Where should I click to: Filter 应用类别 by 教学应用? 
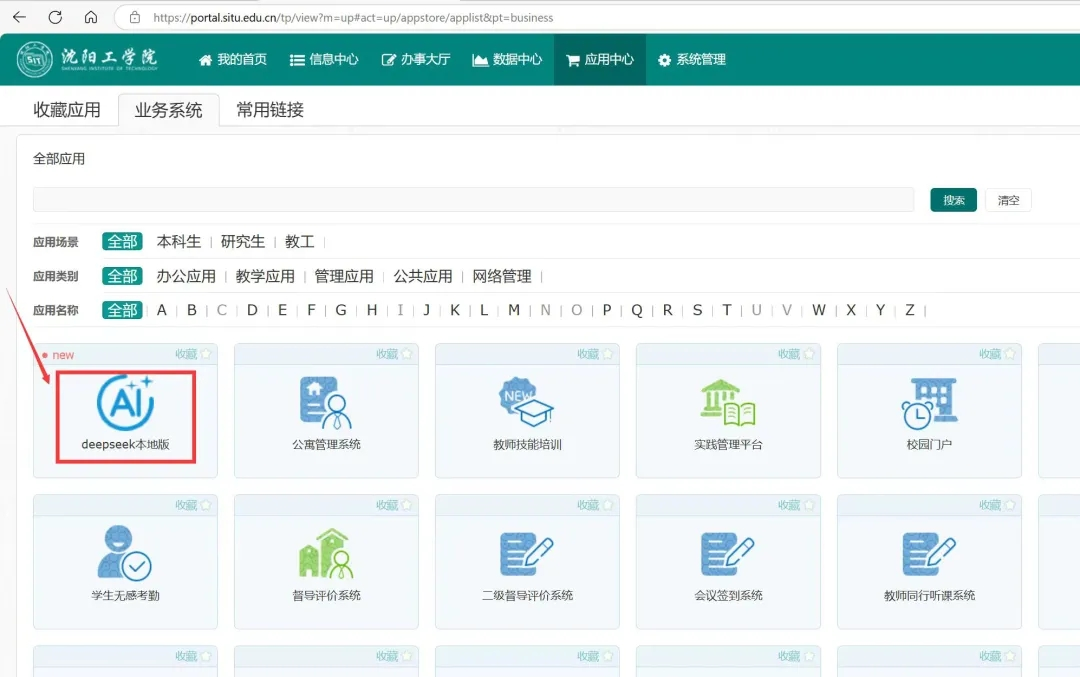(x=265, y=276)
